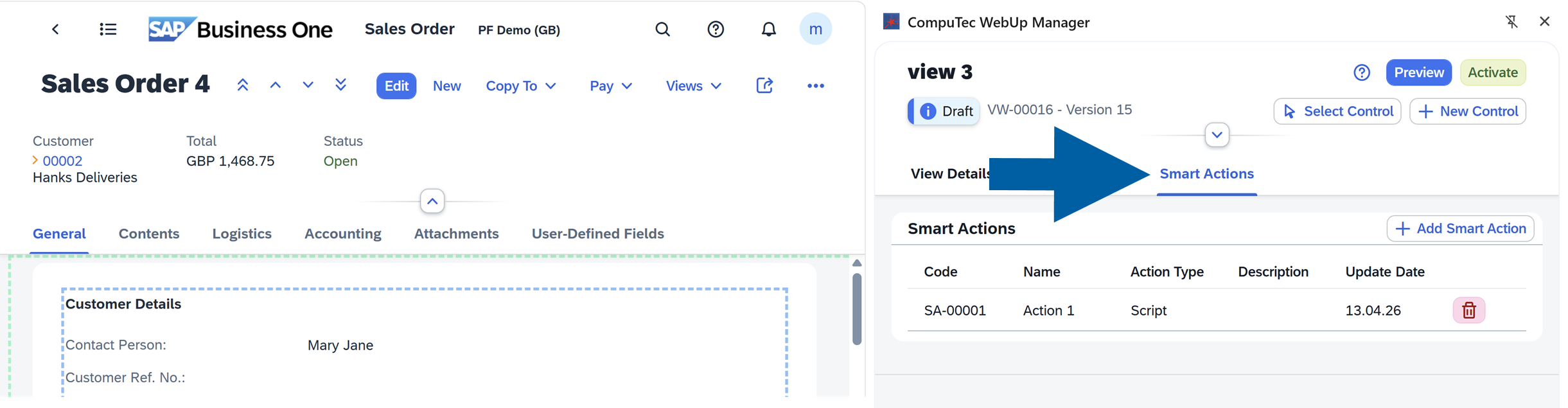Open the navigation list menu icon
This screenshot has height=408, width=1568.
pos(108,30)
